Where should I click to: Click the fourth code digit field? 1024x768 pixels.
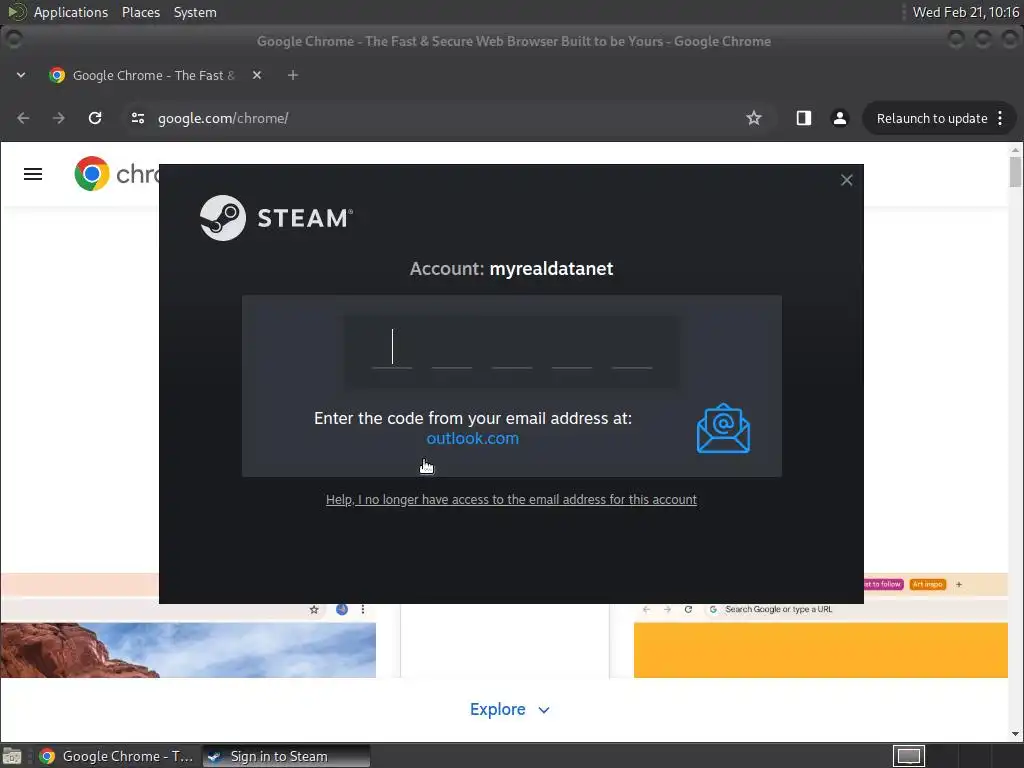tap(572, 348)
